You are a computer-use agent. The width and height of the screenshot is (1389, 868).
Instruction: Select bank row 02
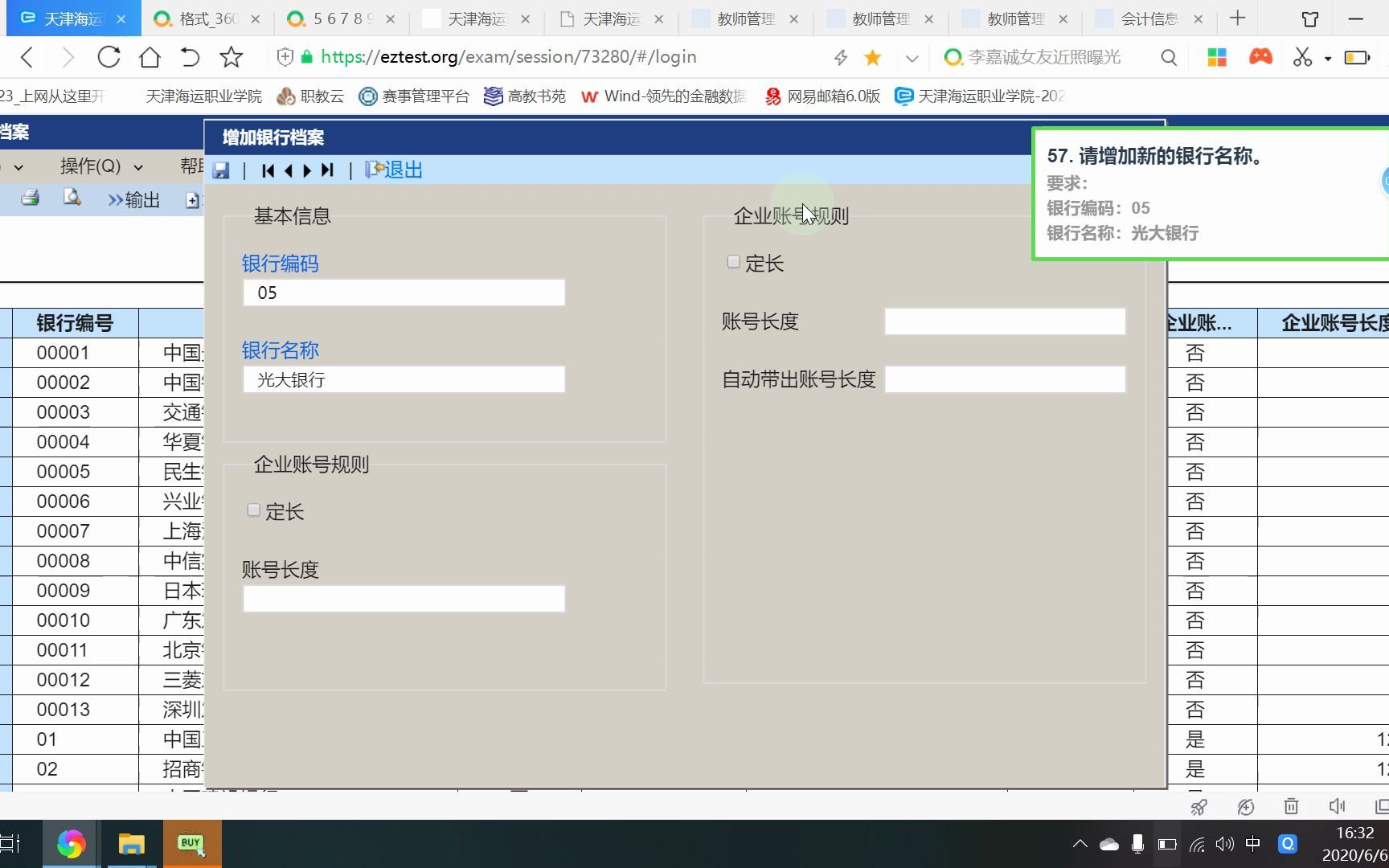(47, 769)
